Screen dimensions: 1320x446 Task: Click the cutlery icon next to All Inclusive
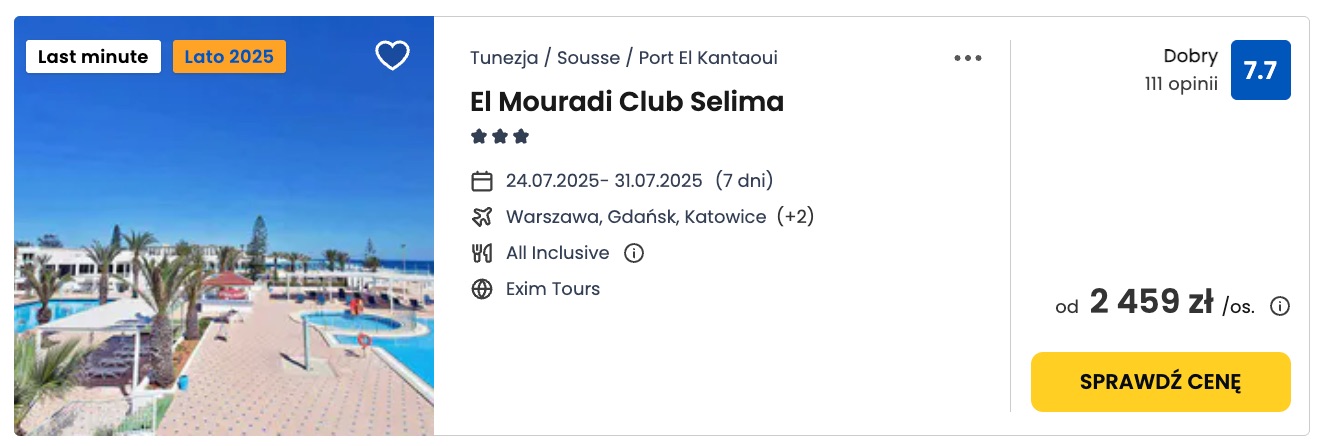pyautogui.click(x=482, y=253)
